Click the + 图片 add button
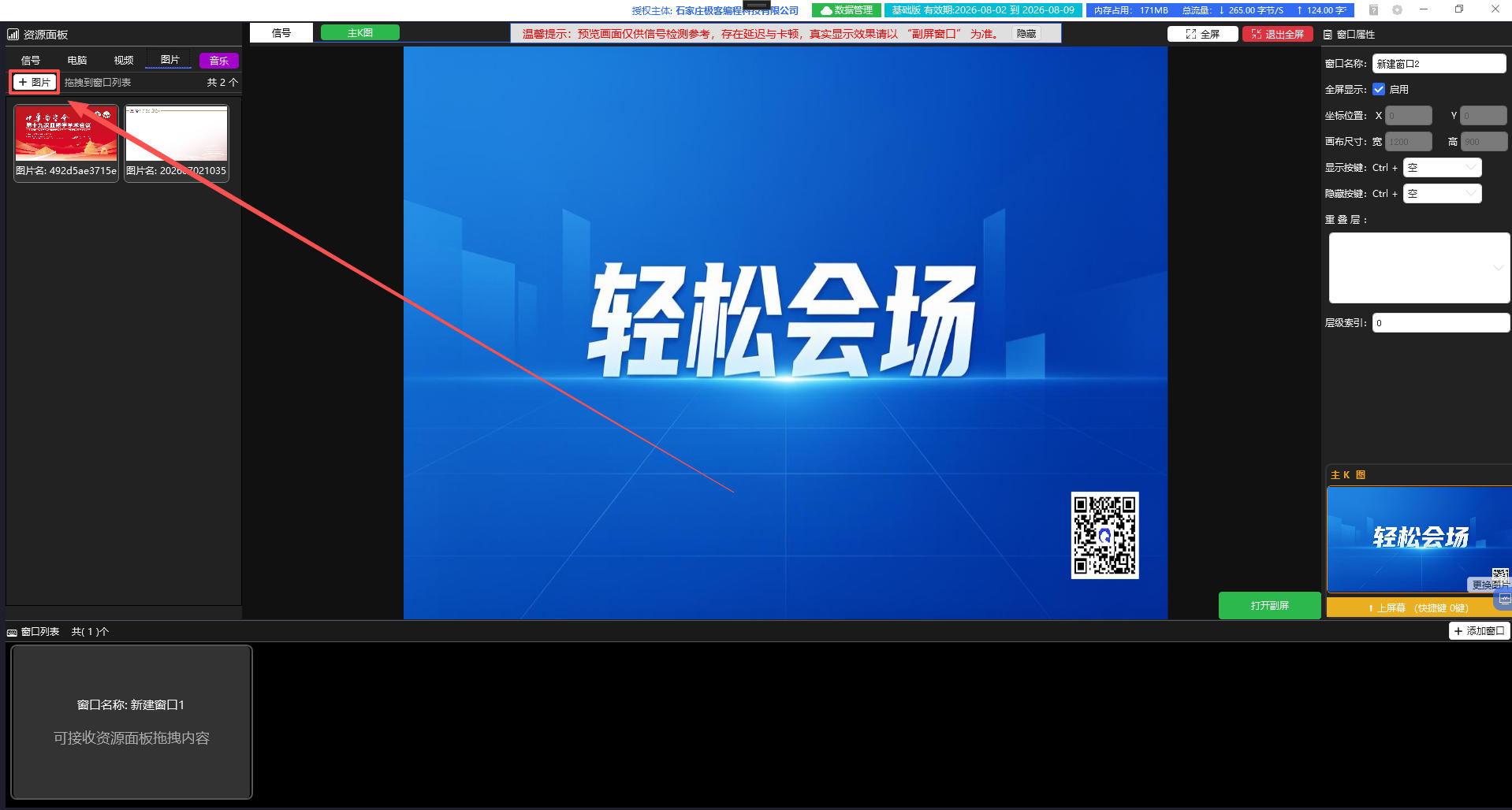Image resolution: width=1512 pixels, height=810 pixels. (35, 82)
